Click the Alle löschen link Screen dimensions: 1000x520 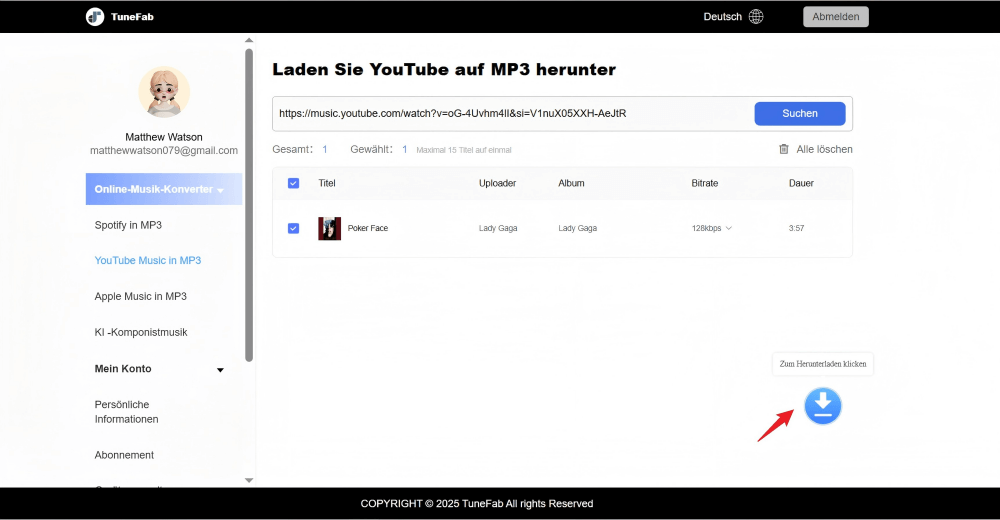(824, 149)
